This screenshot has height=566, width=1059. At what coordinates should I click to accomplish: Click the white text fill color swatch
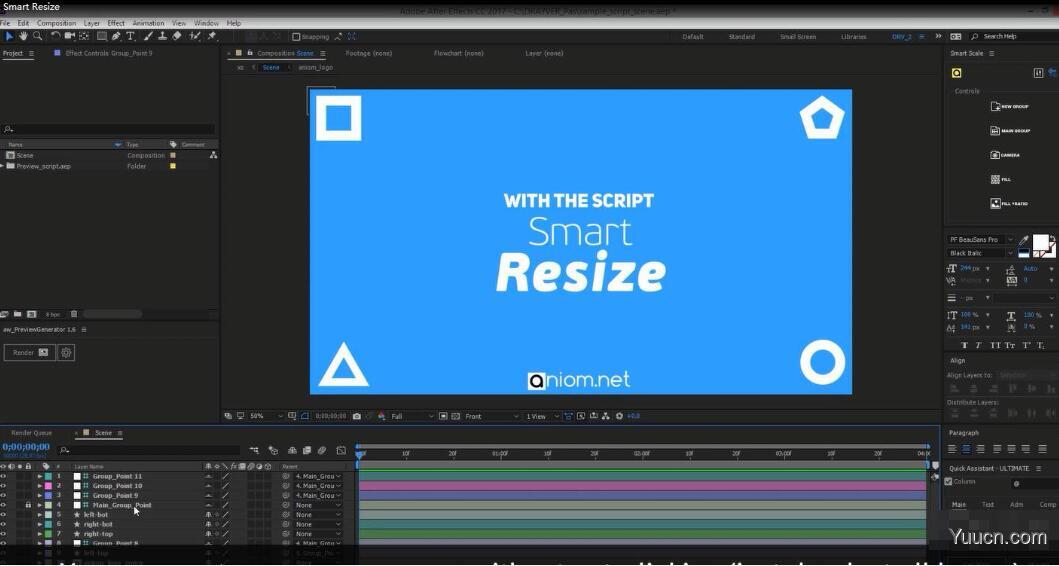(x=1040, y=242)
